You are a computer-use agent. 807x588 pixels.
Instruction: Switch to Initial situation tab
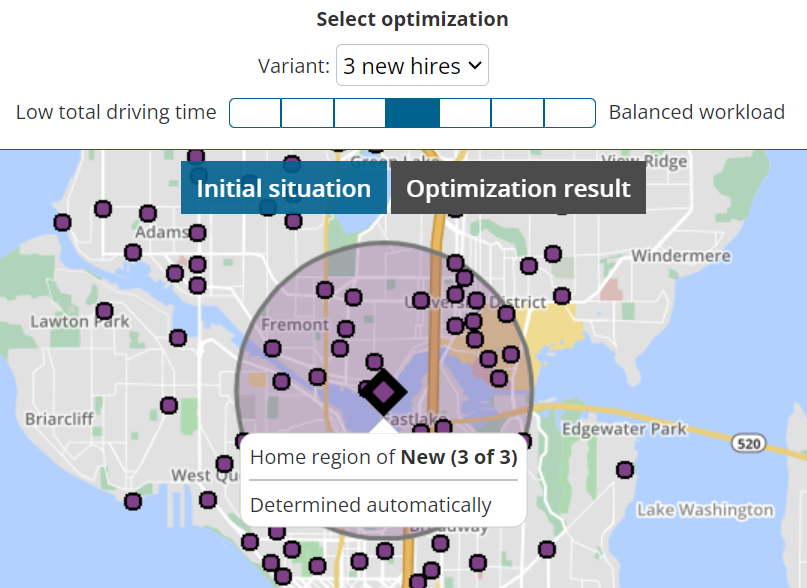284,188
